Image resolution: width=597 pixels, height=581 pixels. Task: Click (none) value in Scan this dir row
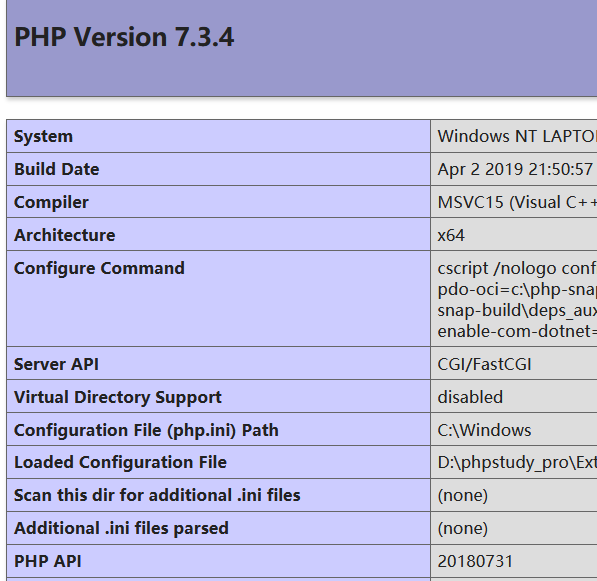(463, 495)
